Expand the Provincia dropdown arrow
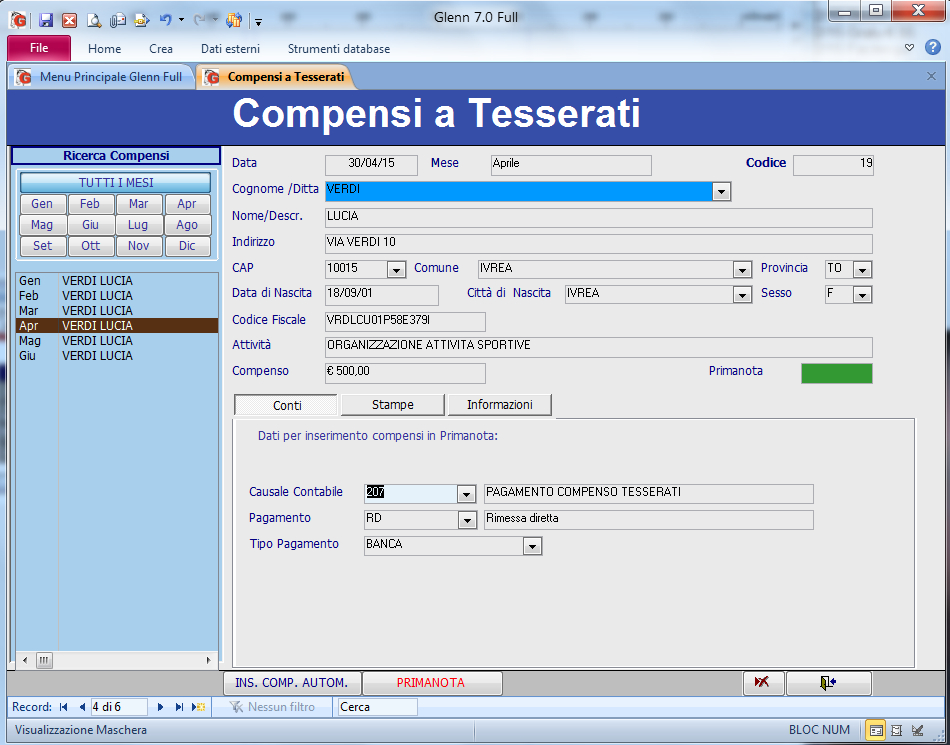This screenshot has height=745, width=950. pos(862,270)
